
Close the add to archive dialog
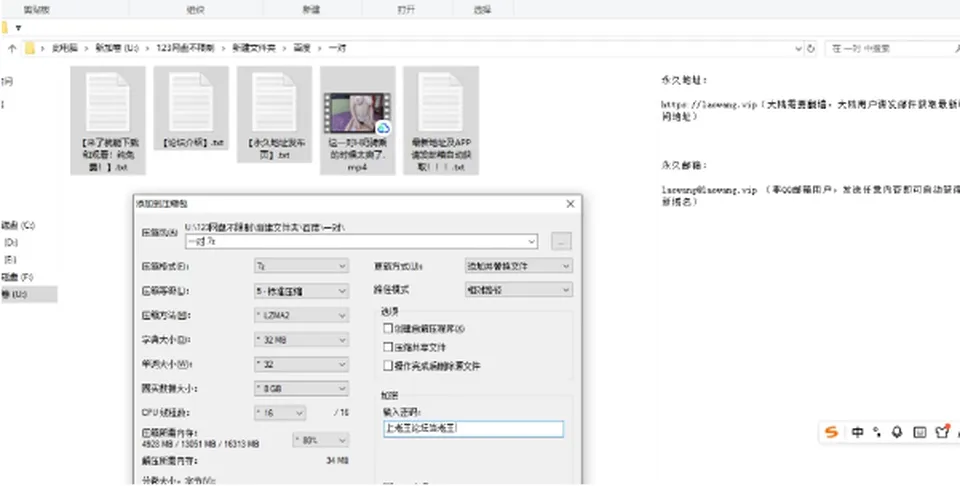click(571, 204)
